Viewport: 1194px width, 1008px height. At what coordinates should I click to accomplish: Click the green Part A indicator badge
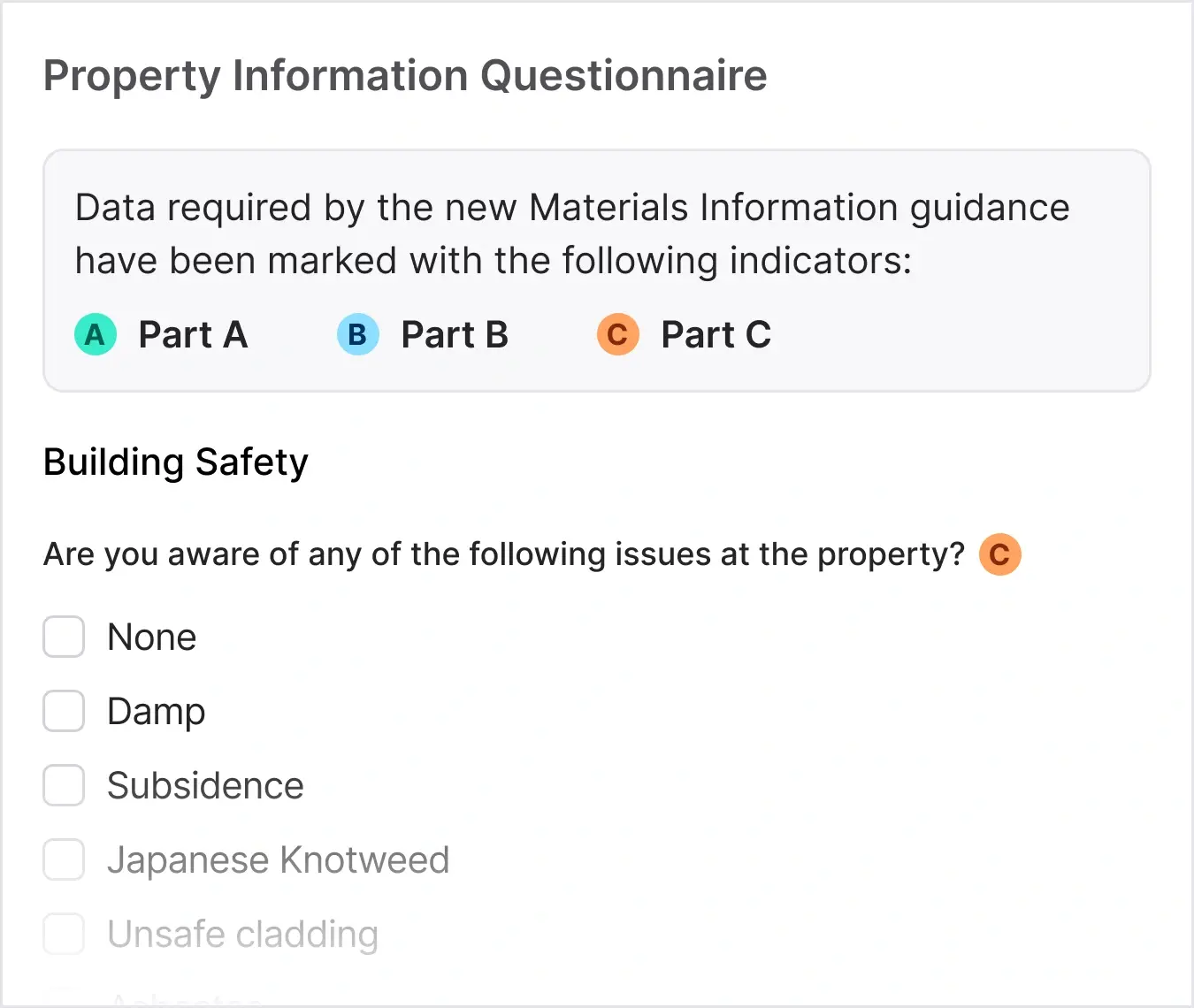point(95,334)
